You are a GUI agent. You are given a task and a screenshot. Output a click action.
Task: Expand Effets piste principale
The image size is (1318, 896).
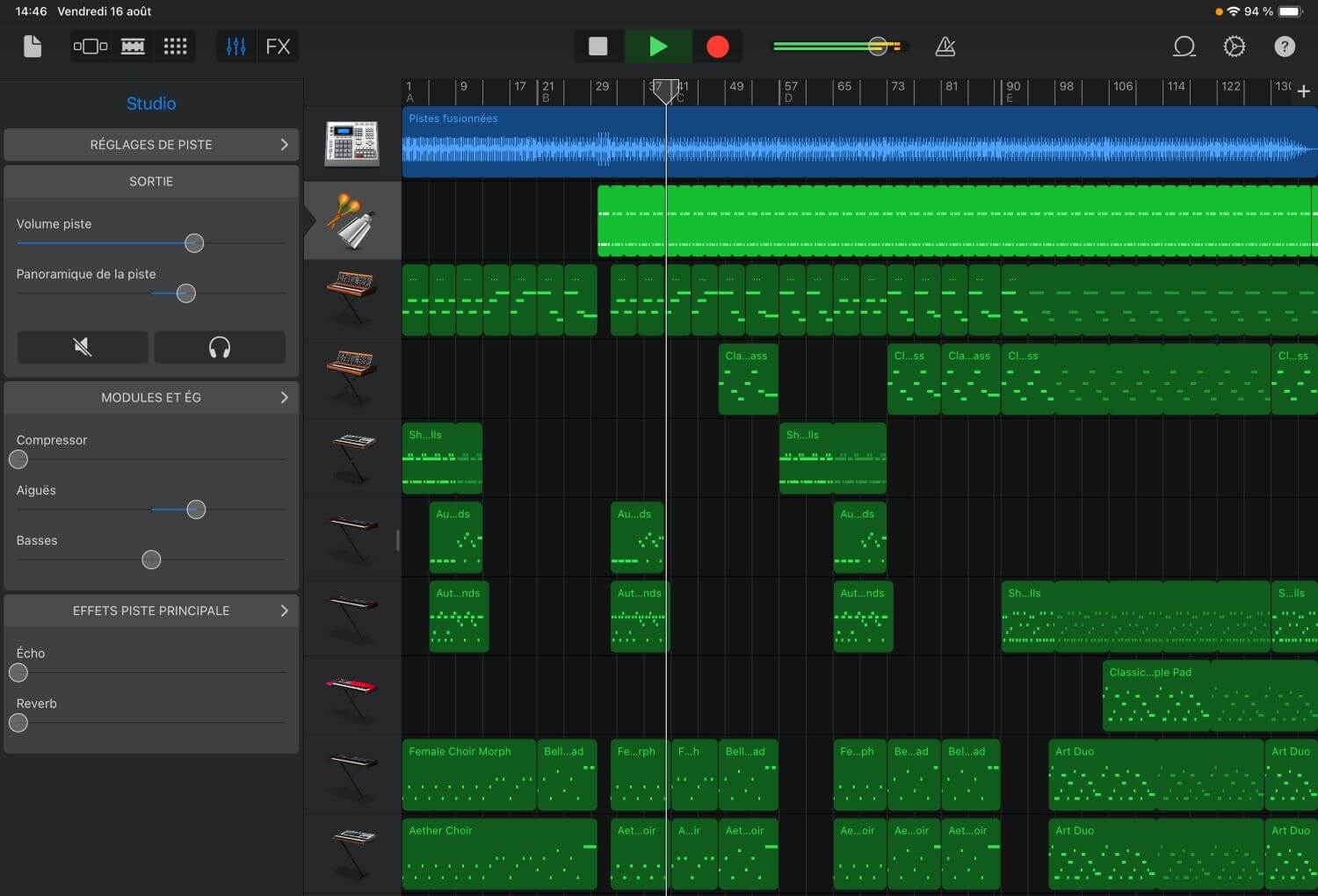pyautogui.click(x=150, y=611)
